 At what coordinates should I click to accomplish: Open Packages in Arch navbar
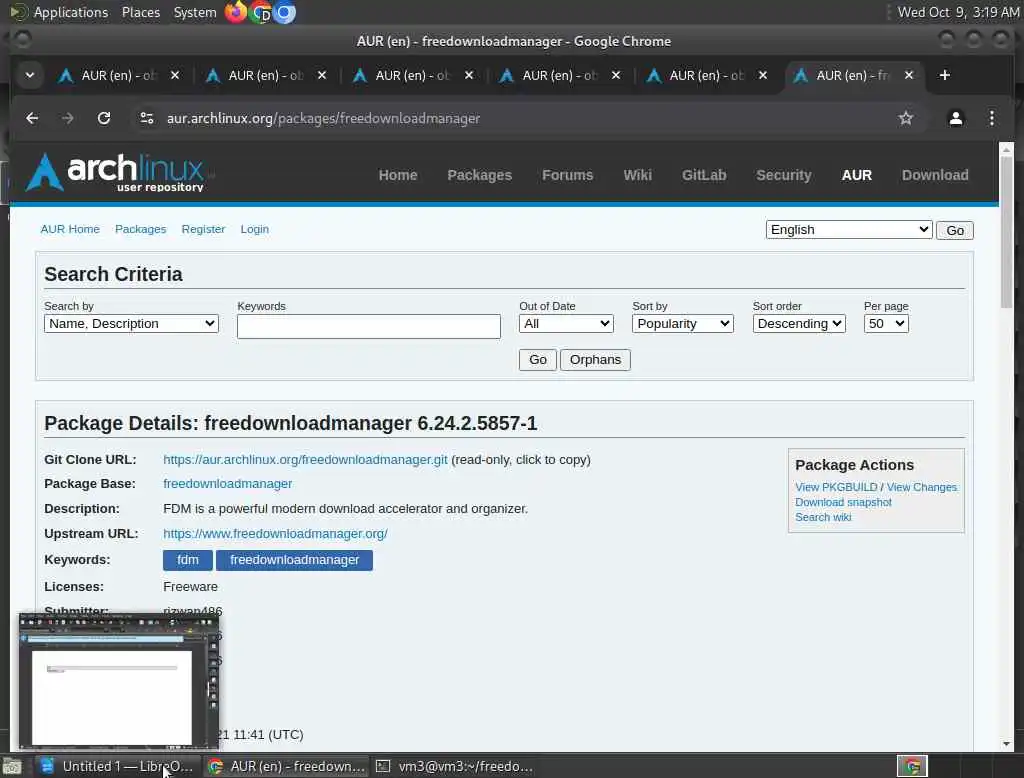click(x=479, y=175)
